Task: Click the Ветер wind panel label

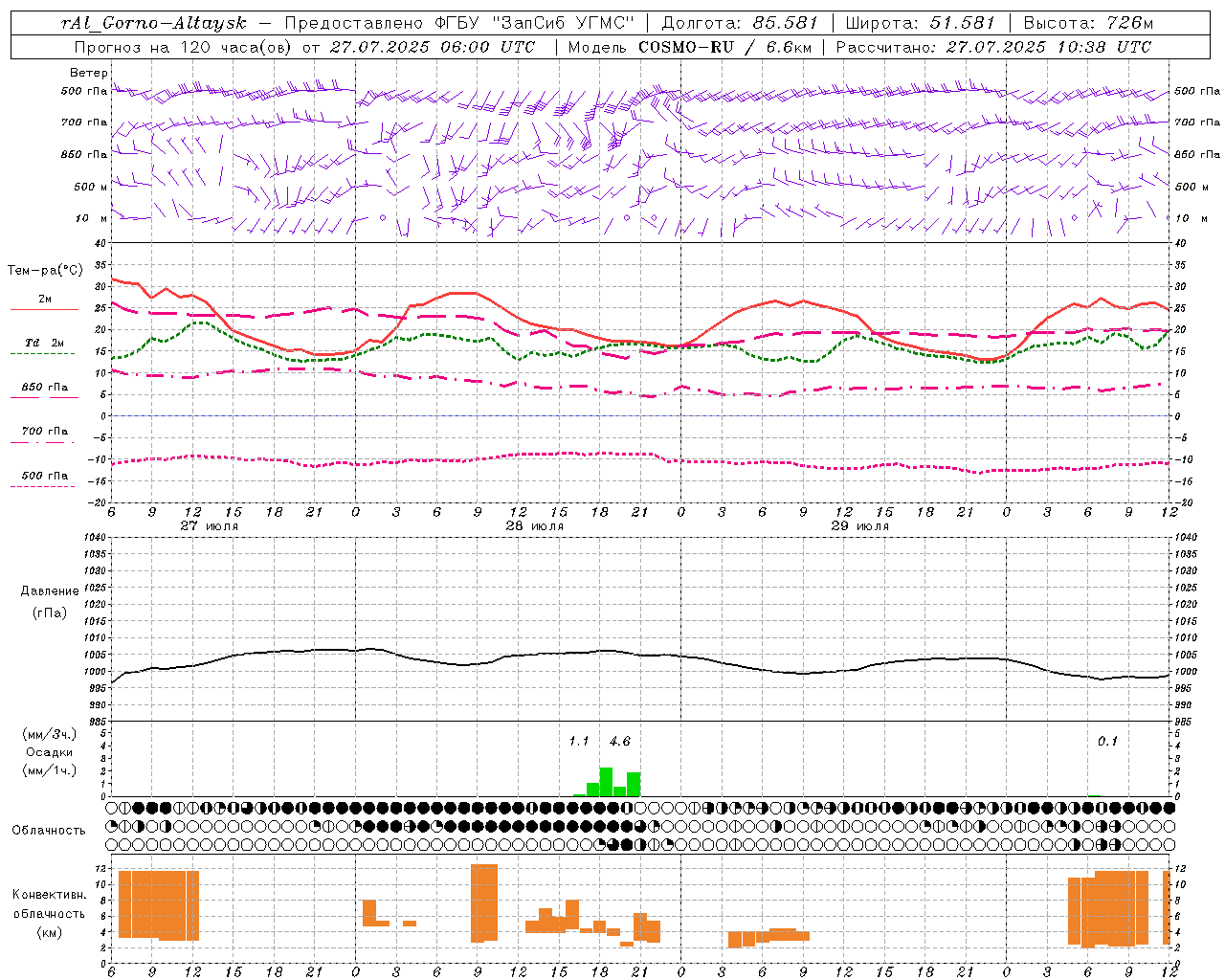Action: point(89,73)
